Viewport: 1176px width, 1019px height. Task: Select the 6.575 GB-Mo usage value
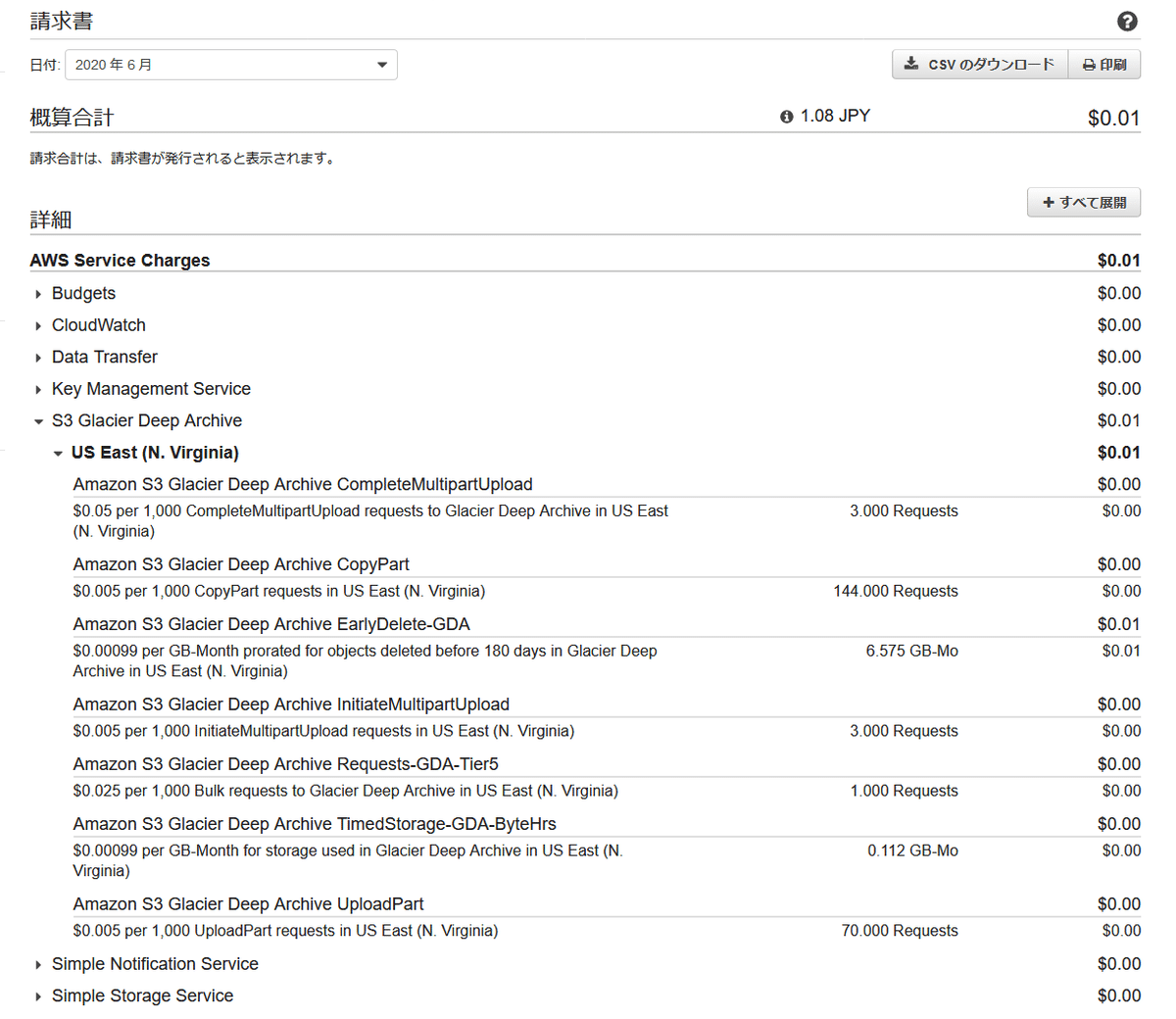click(x=911, y=651)
